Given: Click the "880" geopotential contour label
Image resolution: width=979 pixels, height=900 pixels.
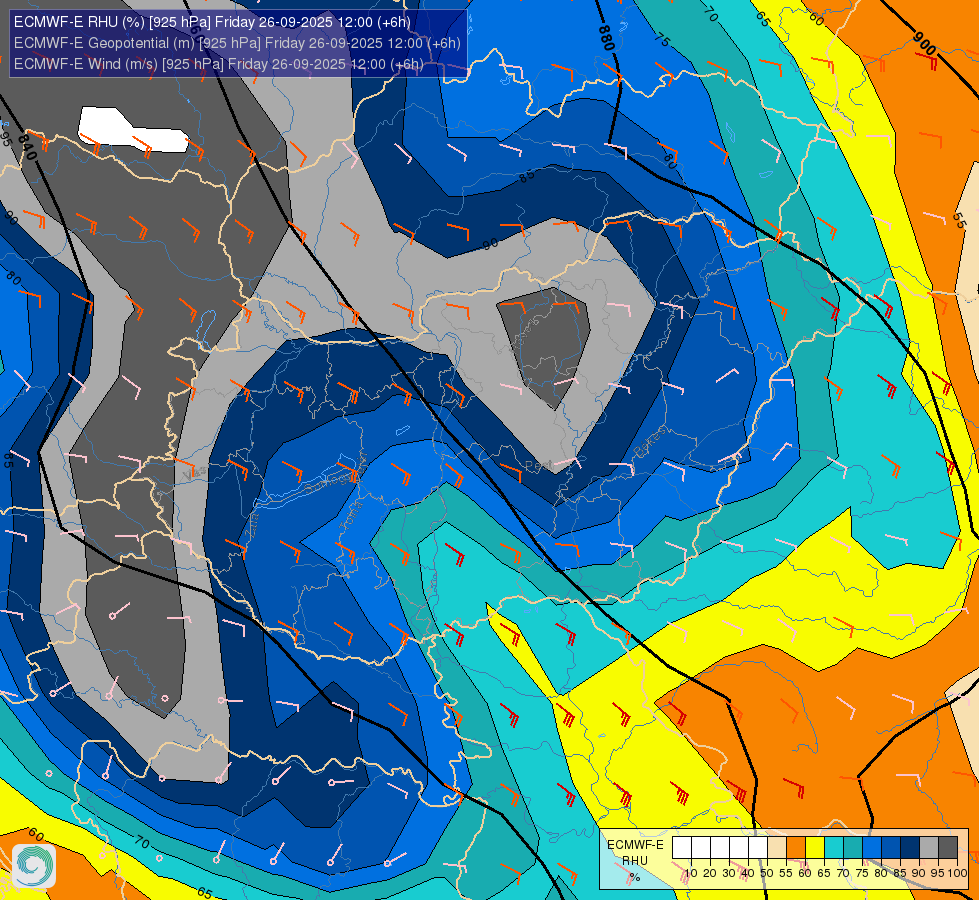Looking at the screenshot, I should pos(606,38).
